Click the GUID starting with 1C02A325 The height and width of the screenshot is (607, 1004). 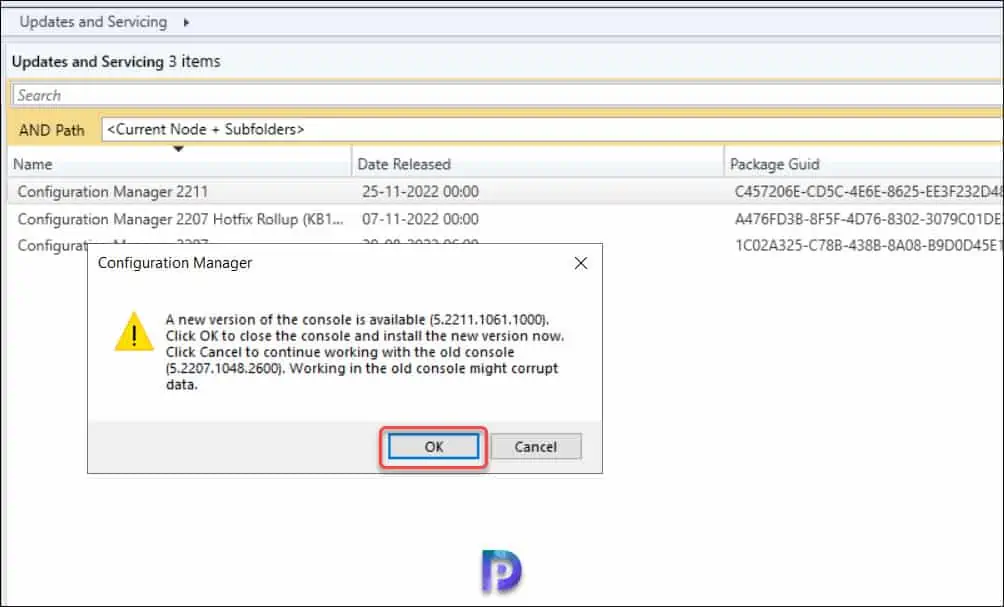869,245
